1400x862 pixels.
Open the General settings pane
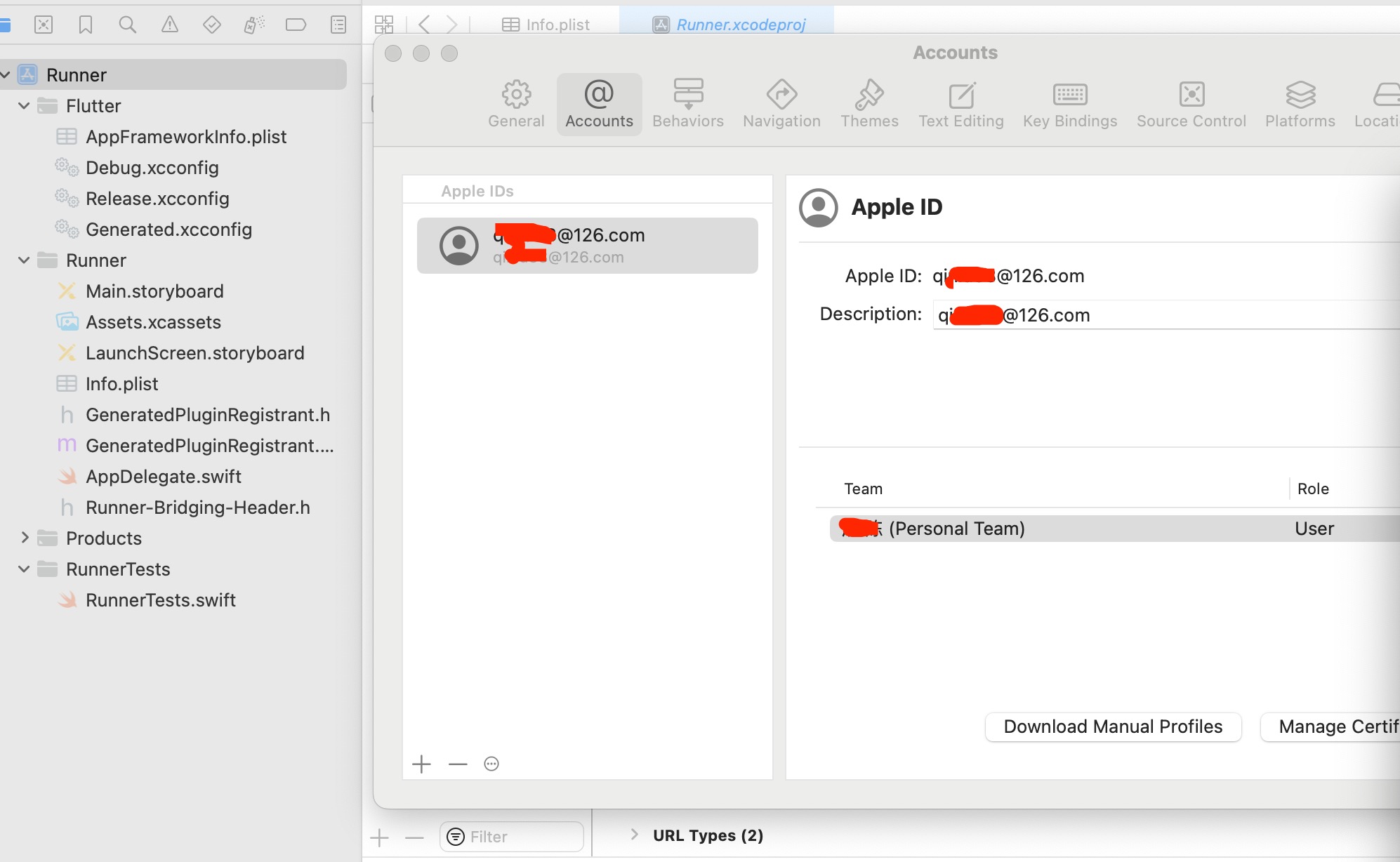[516, 104]
